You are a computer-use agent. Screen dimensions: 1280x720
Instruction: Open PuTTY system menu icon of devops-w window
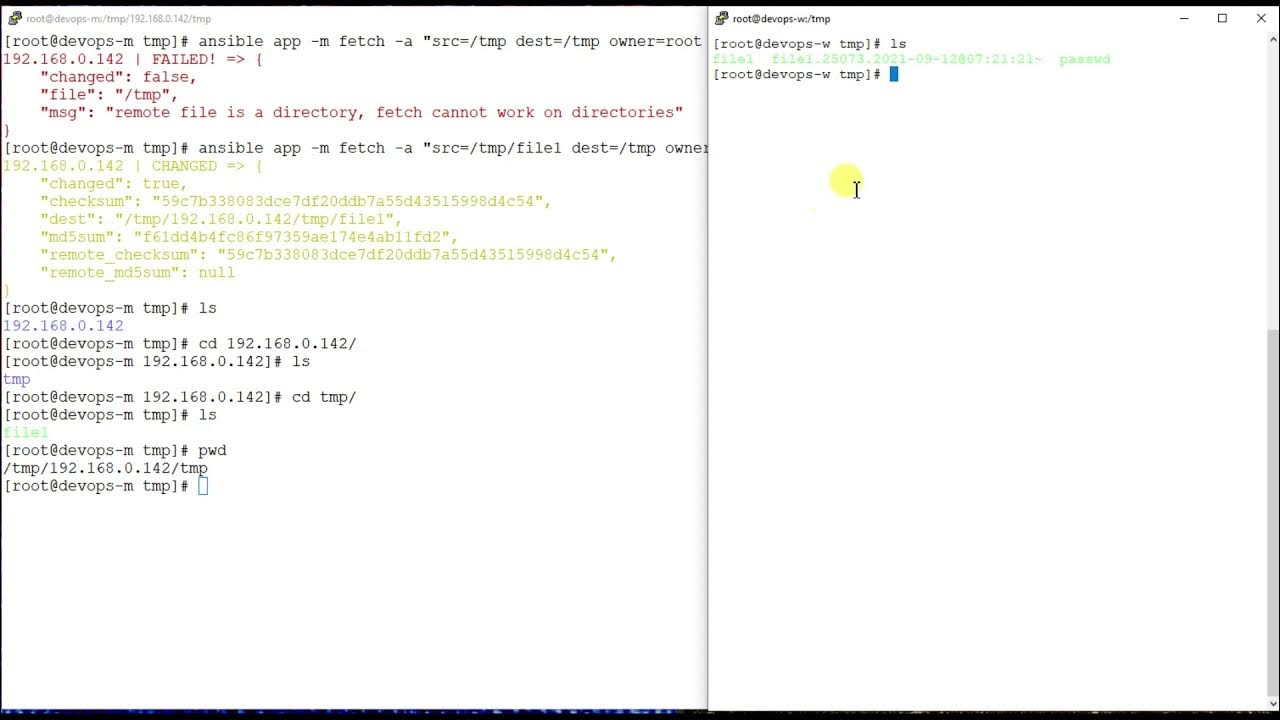[x=721, y=18]
